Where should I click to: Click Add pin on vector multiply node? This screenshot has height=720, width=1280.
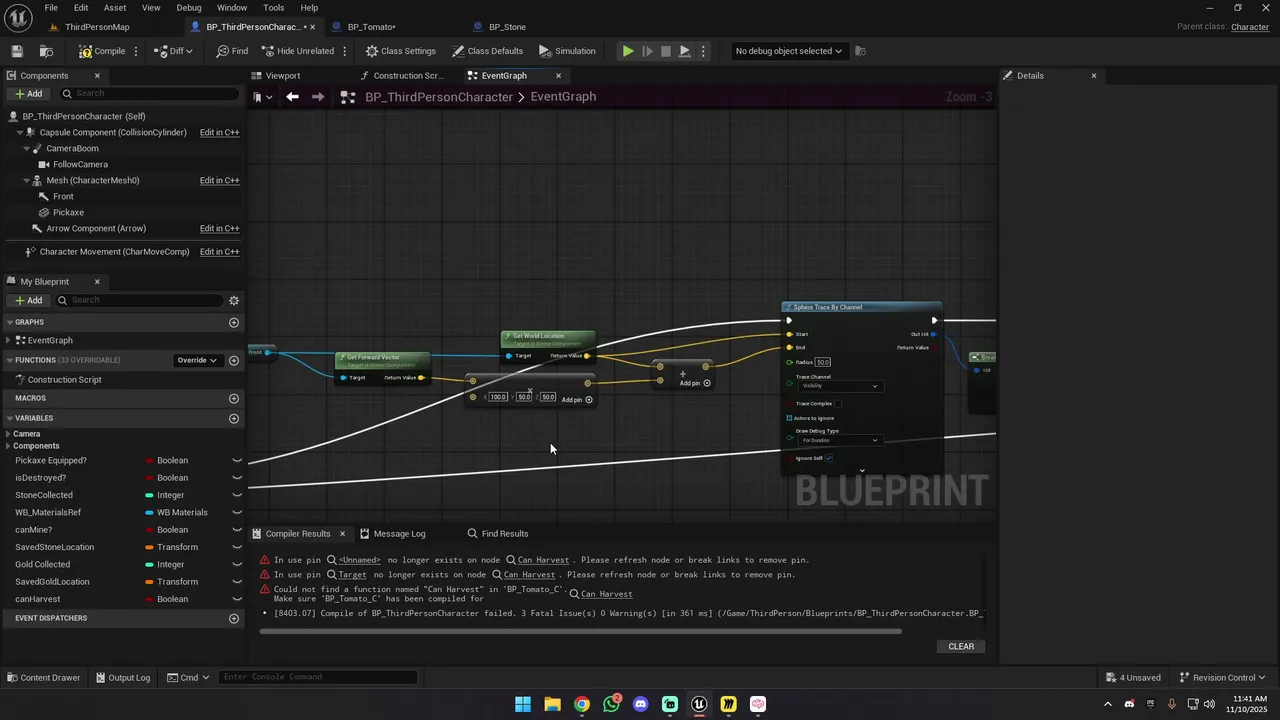tap(577, 400)
